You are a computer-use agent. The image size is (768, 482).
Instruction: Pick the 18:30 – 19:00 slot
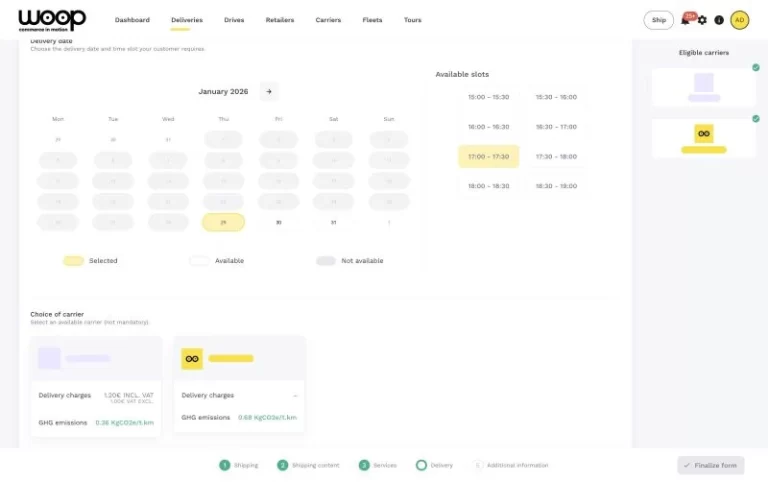click(556, 186)
